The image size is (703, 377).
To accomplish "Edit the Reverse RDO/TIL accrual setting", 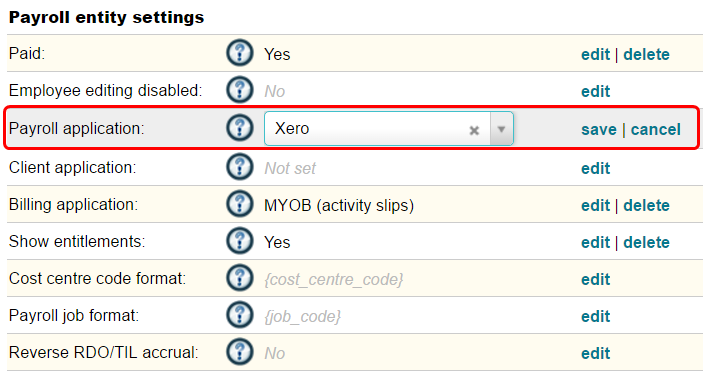I will pos(595,354).
